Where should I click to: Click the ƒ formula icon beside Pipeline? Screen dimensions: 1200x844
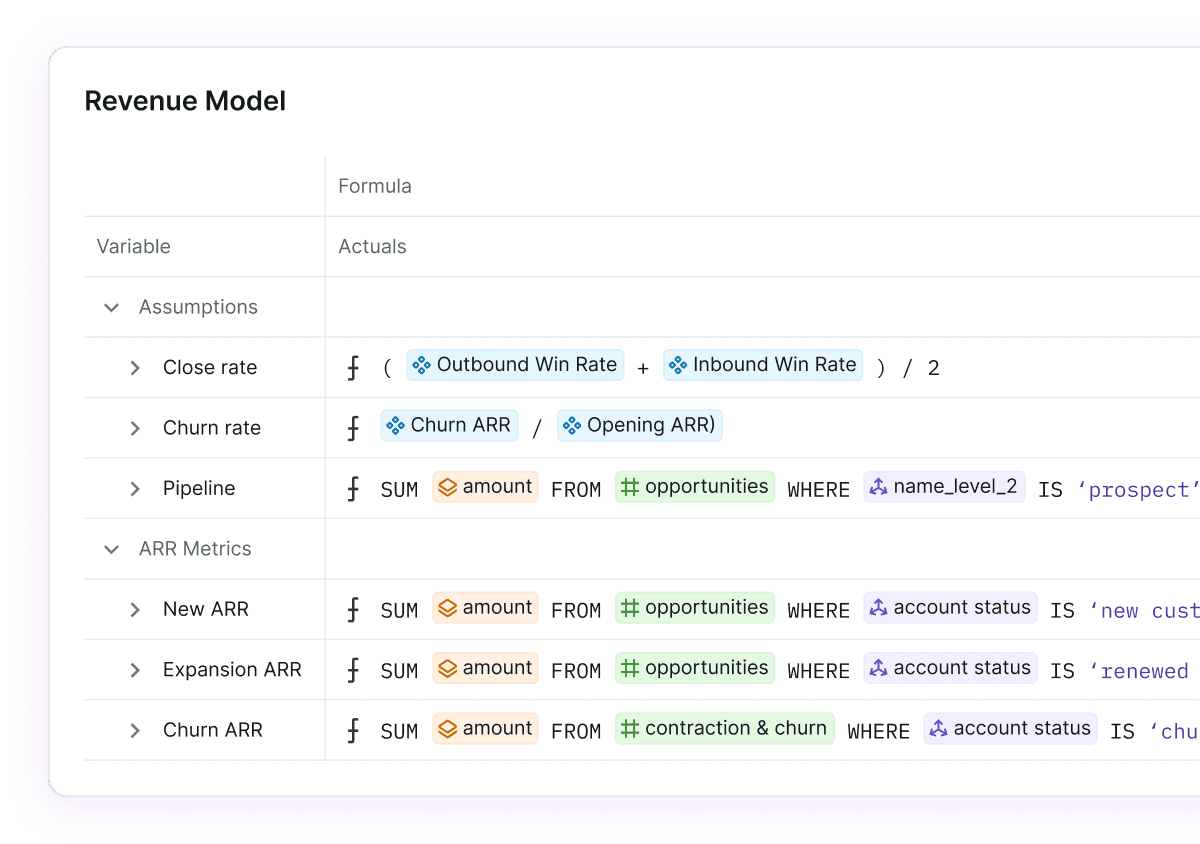click(353, 488)
